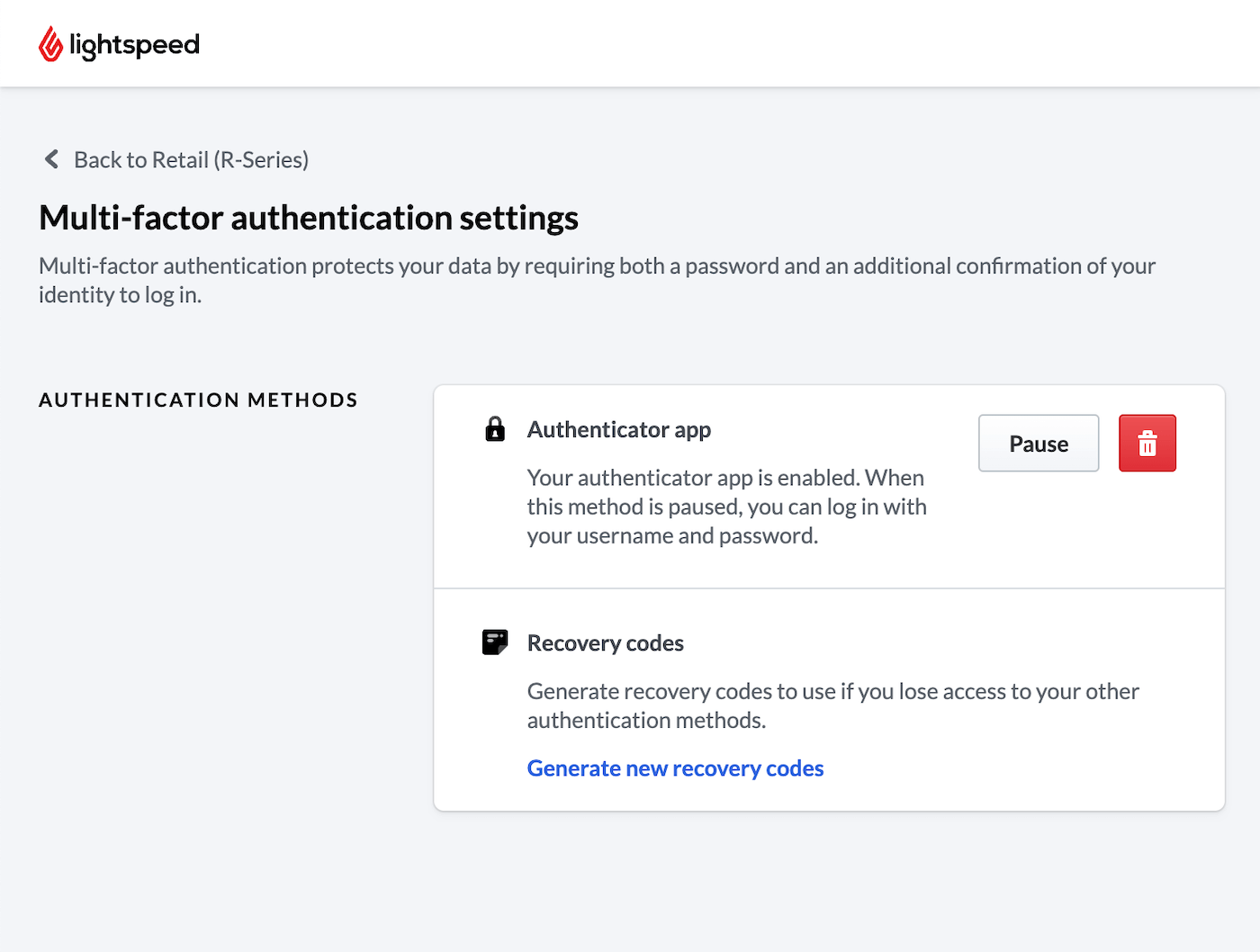
Task: Click the Lightspeed flame logo
Action: 51,44
